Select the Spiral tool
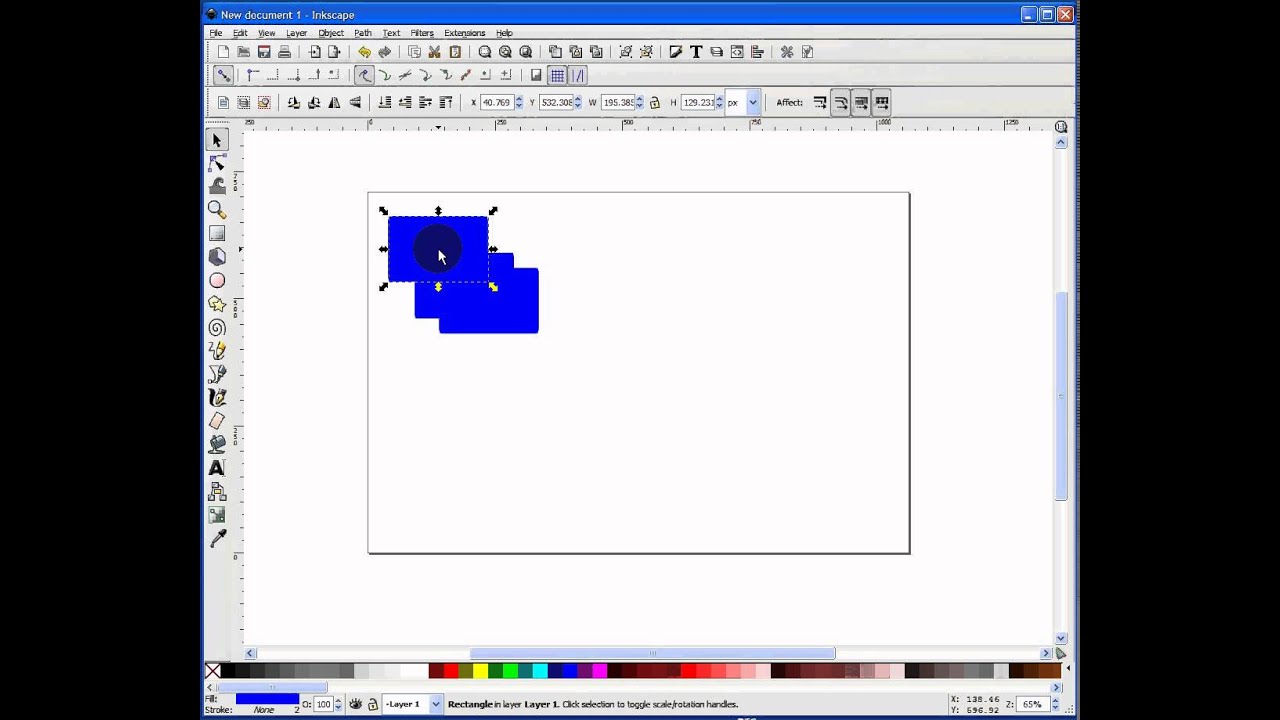Image resolution: width=1280 pixels, height=720 pixels. click(x=217, y=328)
